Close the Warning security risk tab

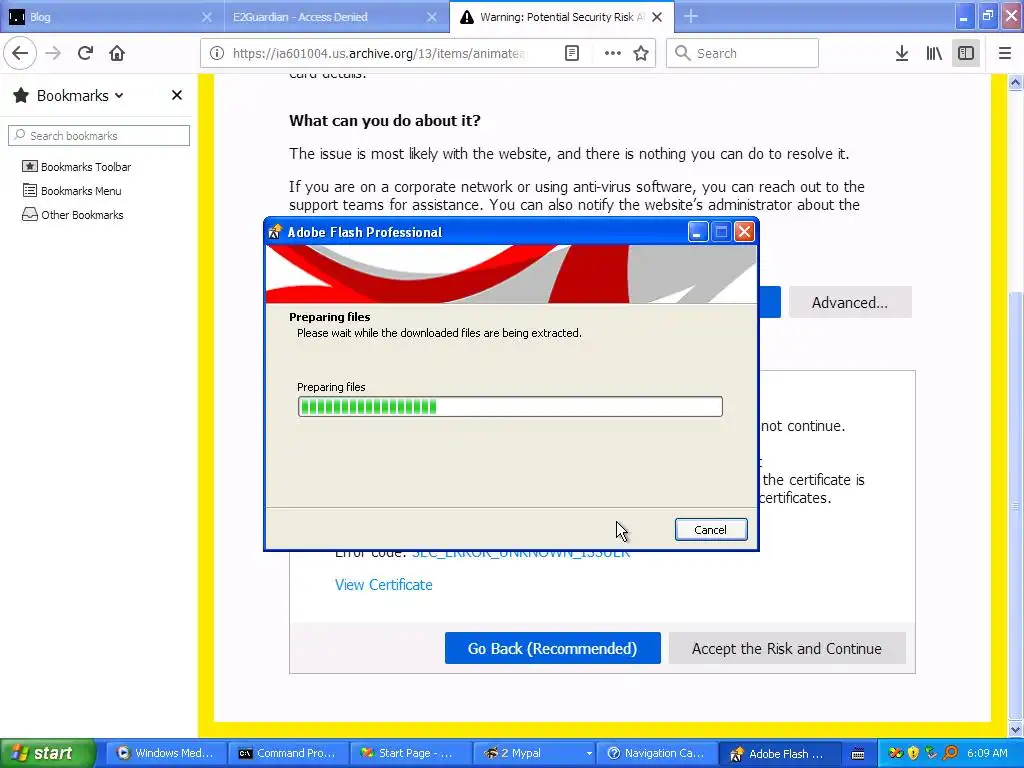657,17
